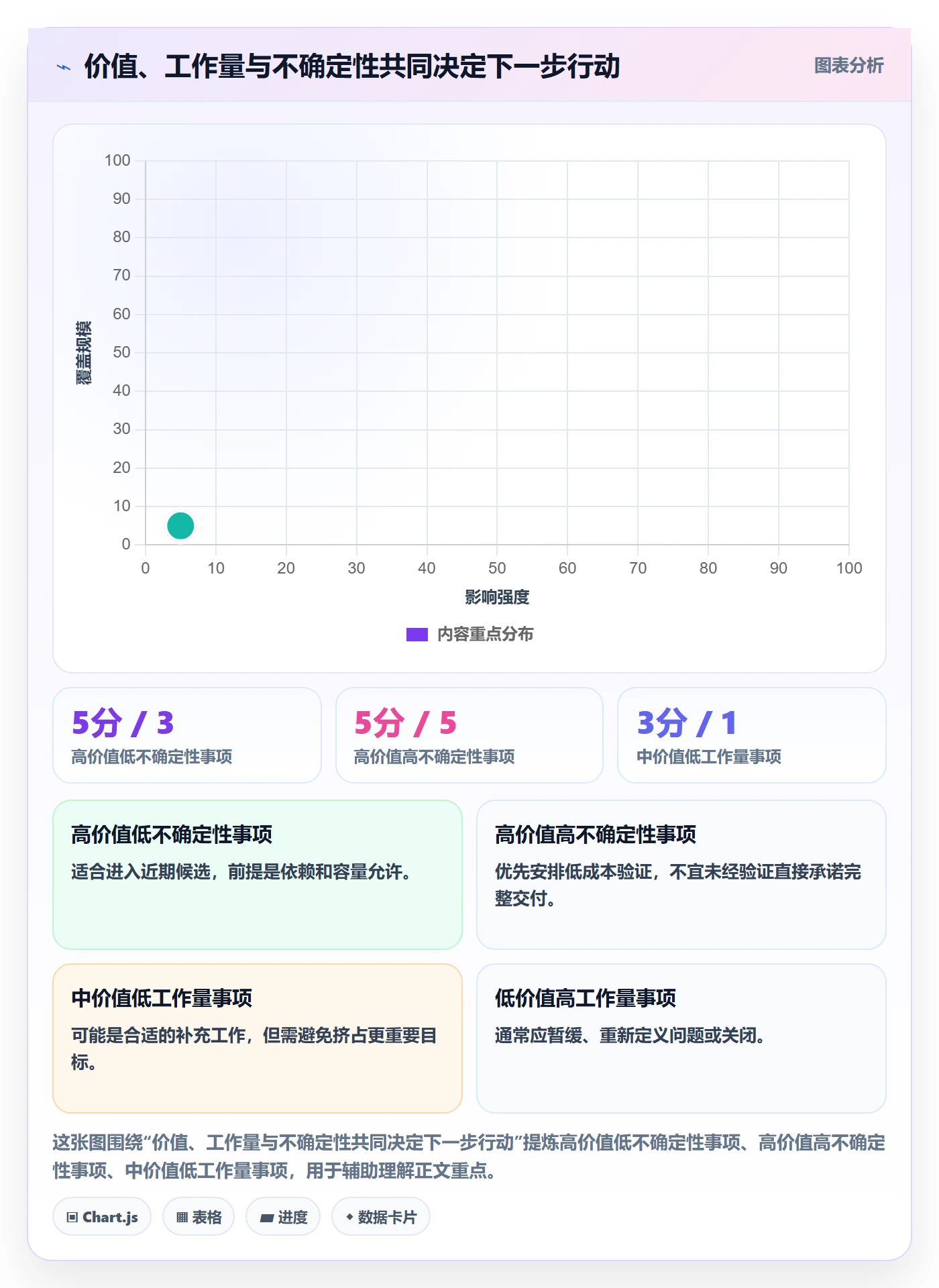
Task: Select the 低价值高工作量事项 card
Action: click(x=681, y=1038)
